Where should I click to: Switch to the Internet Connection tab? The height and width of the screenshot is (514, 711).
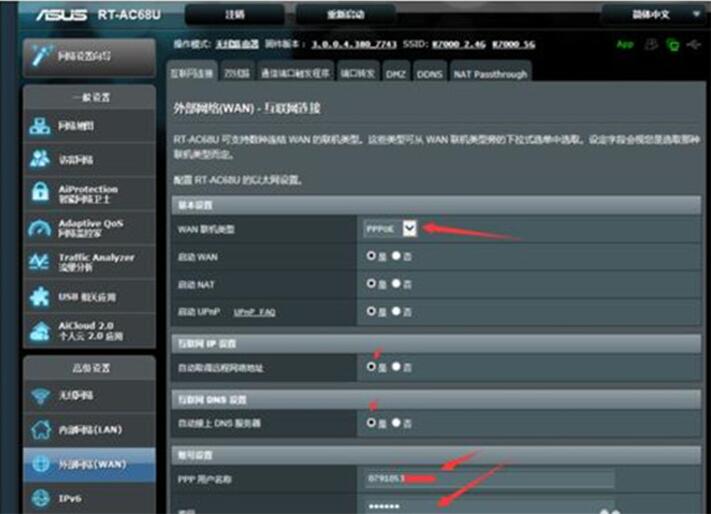[x=192, y=73]
